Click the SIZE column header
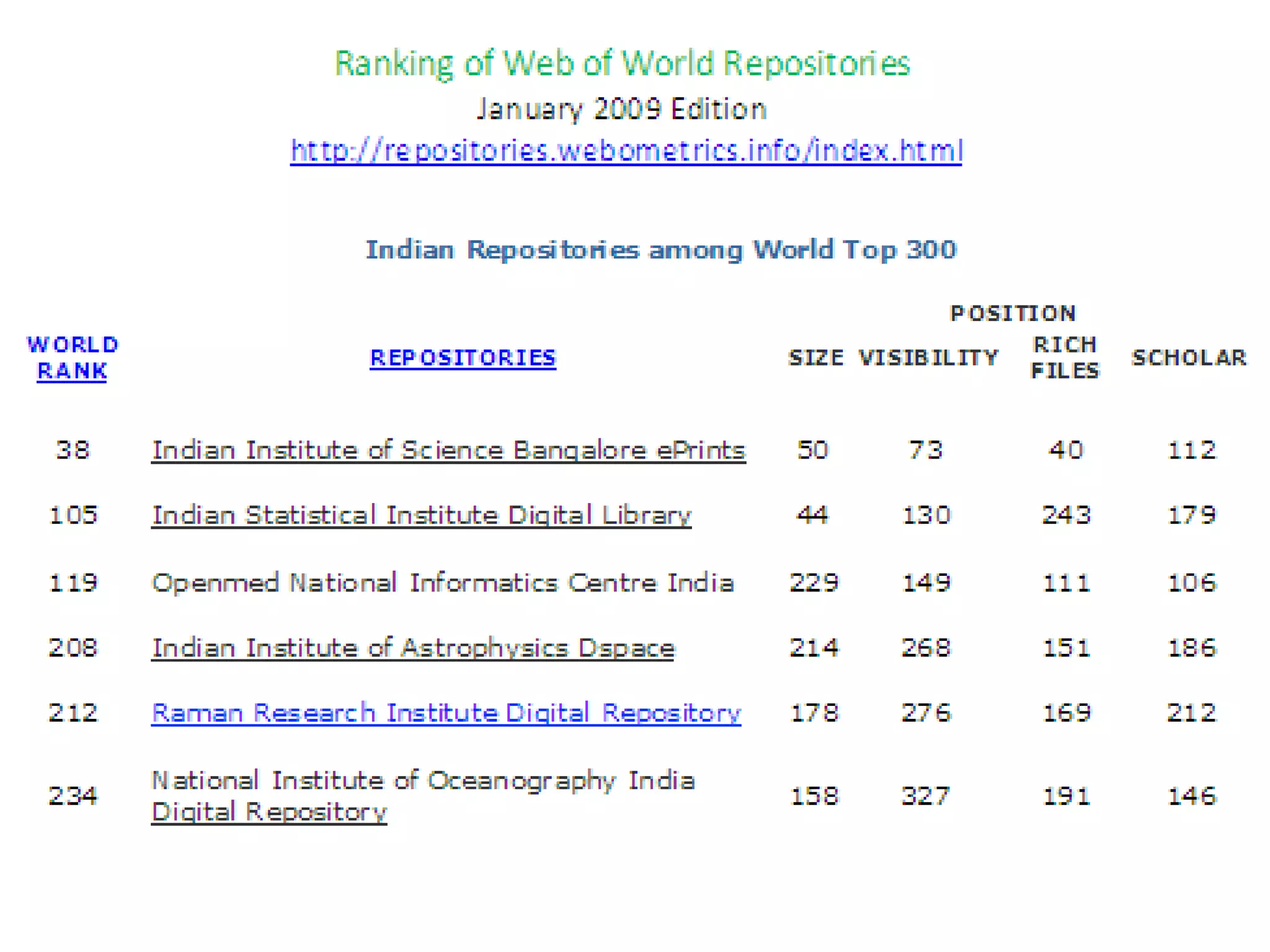The height and width of the screenshot is (952, 1270). point(815,358)
